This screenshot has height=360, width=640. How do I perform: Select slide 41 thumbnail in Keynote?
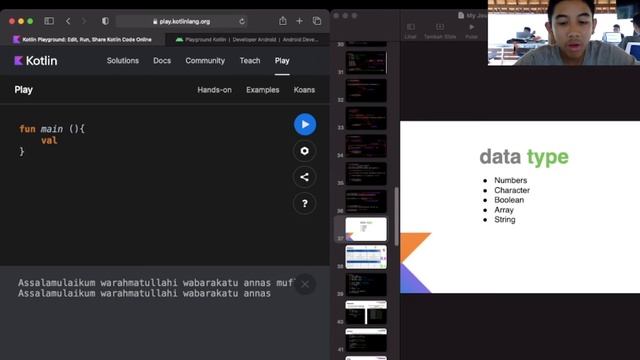[366, 340]
